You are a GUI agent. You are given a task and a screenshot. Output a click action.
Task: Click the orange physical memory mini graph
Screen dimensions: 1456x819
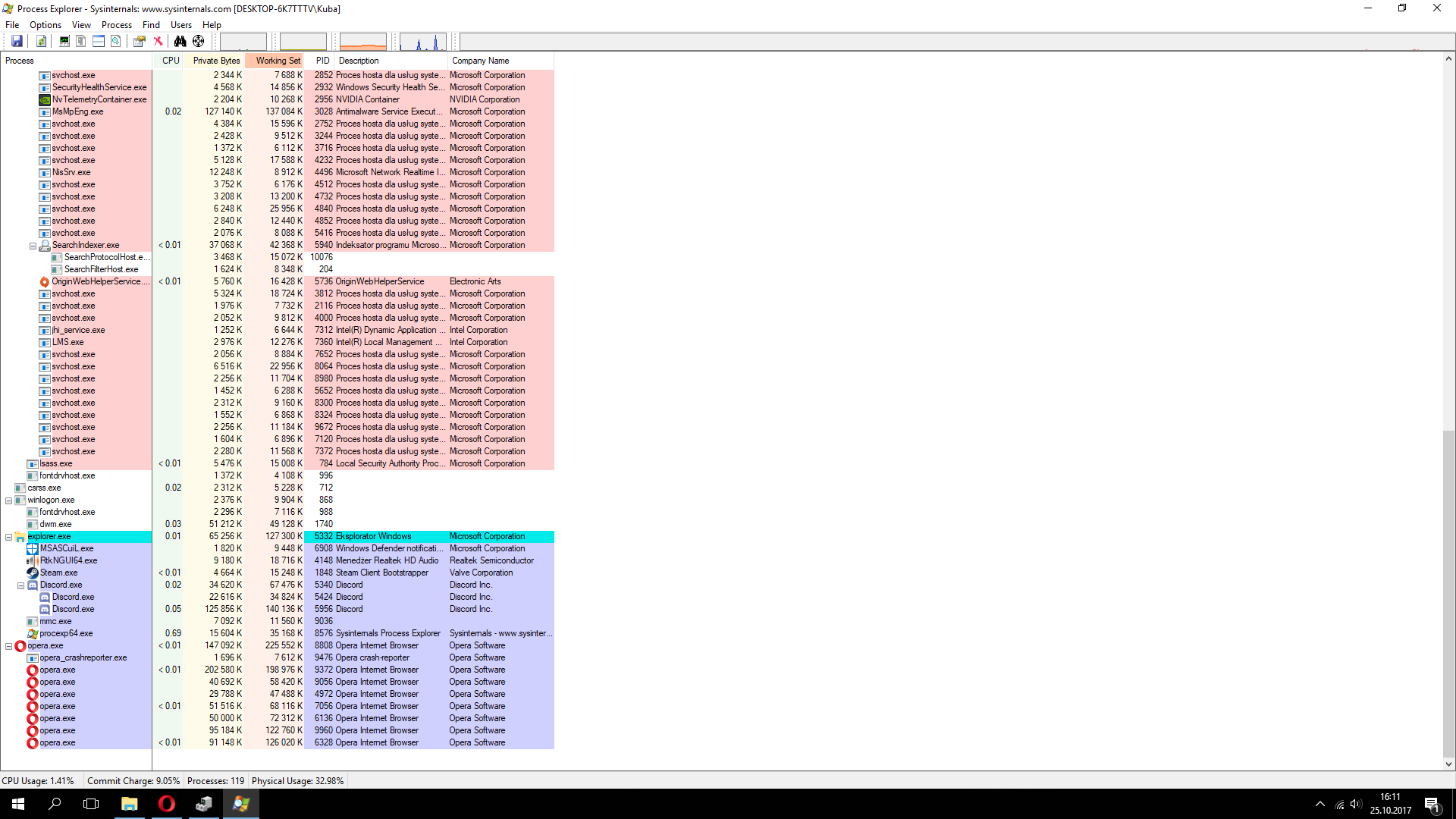(363, 42)
